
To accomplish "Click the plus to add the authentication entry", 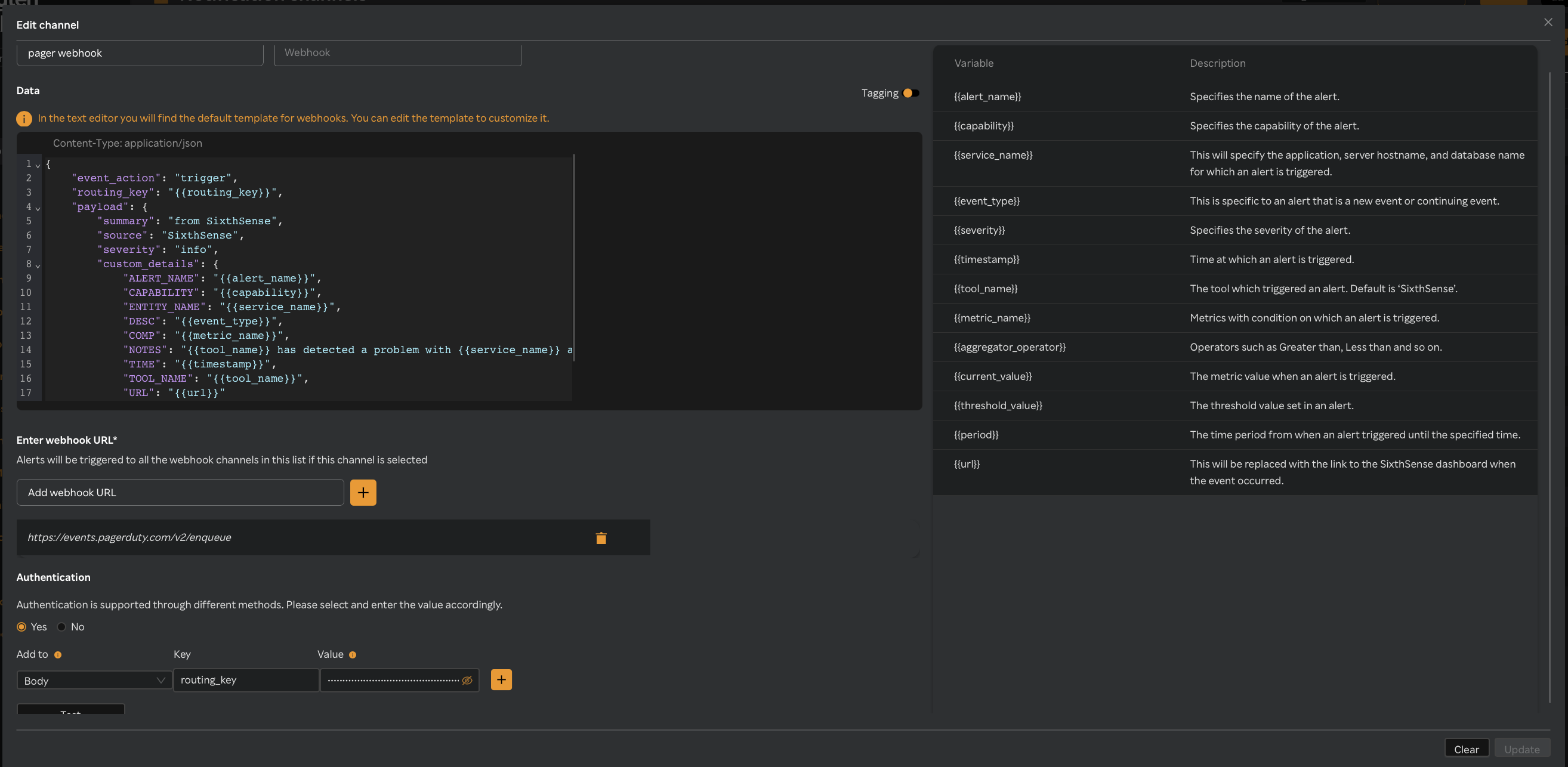I will point(501,680).
